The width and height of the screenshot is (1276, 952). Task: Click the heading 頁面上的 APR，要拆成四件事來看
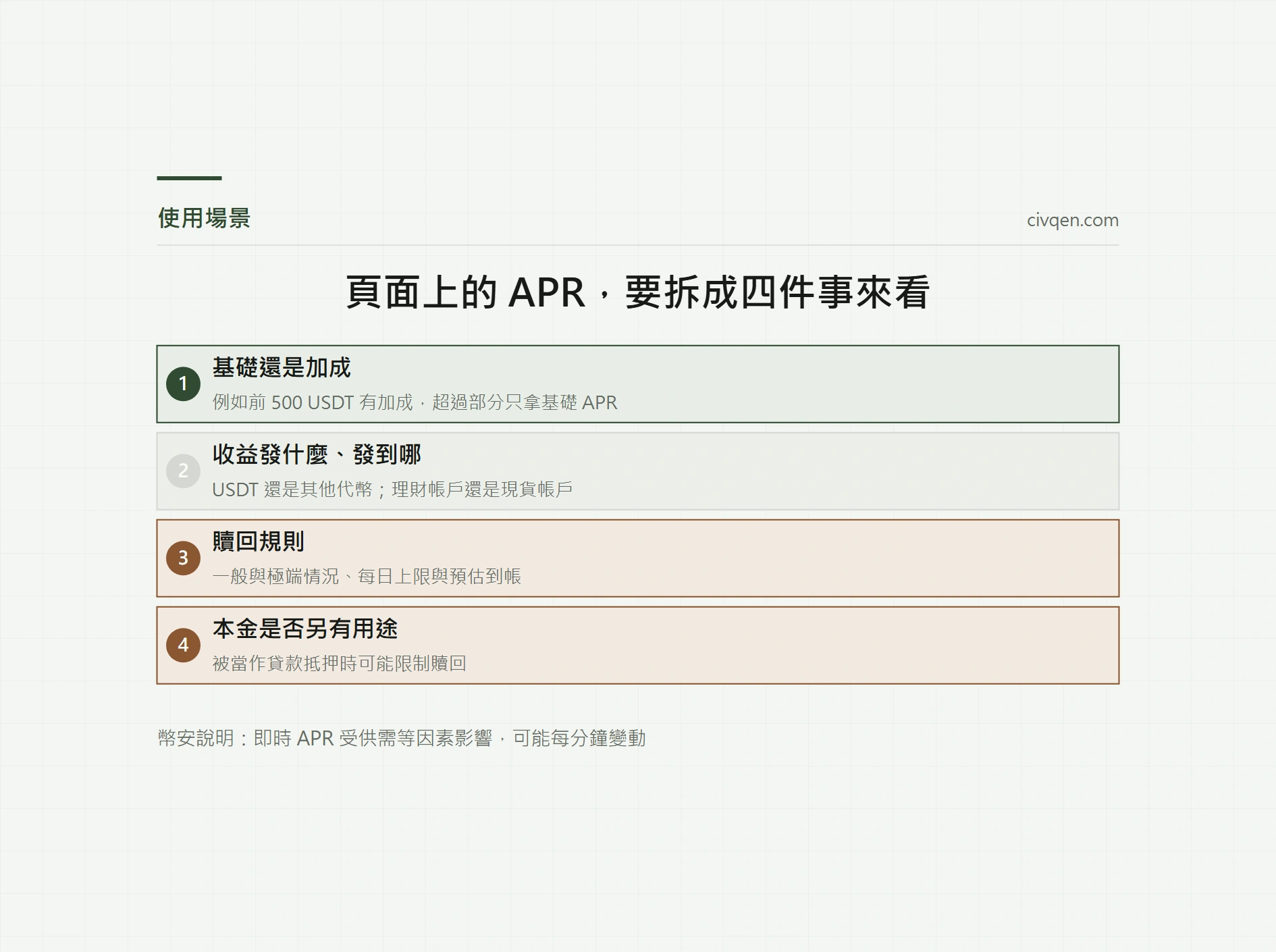pos(637,293)
